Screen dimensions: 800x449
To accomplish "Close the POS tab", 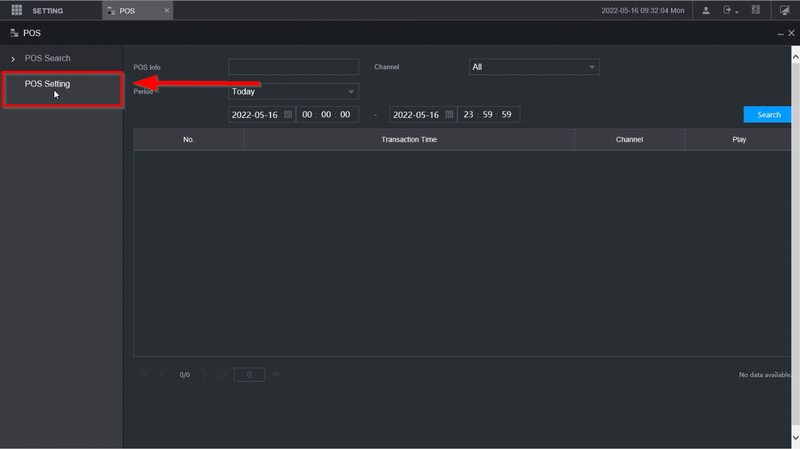I will point(166,10).
